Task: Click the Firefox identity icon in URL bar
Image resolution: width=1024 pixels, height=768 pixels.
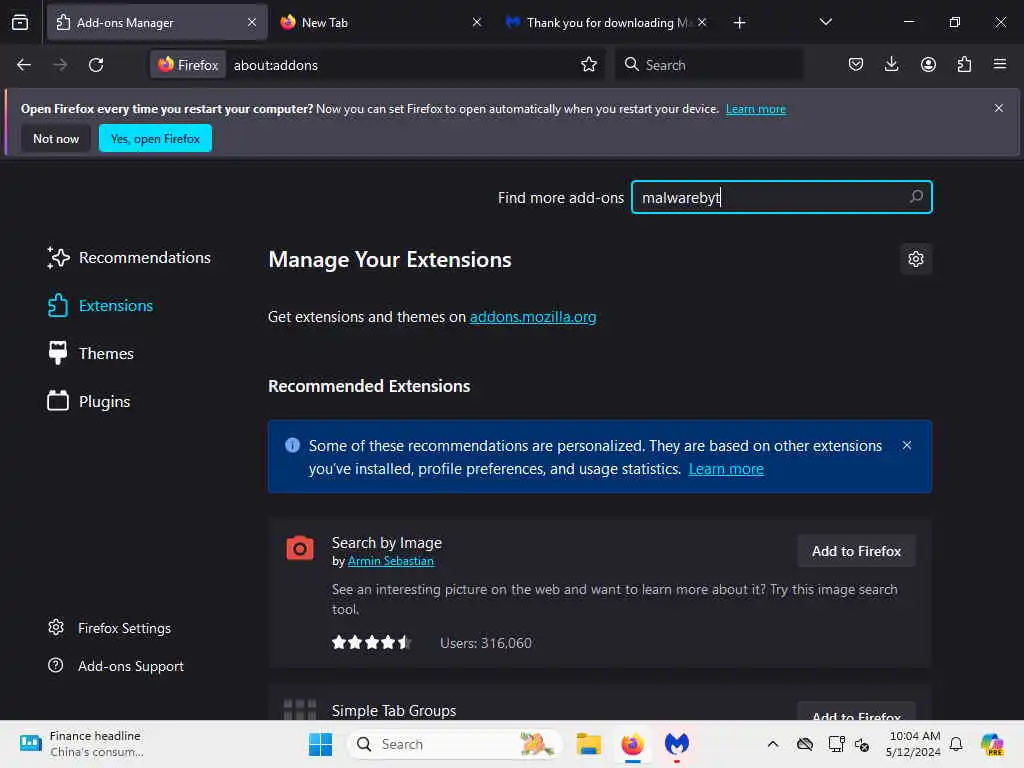Action: click(x=188, y=65)
